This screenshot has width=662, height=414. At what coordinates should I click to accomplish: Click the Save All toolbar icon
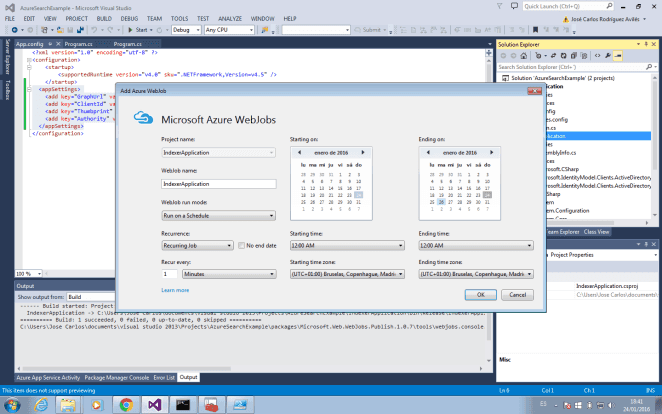click(x=80, y=30)
